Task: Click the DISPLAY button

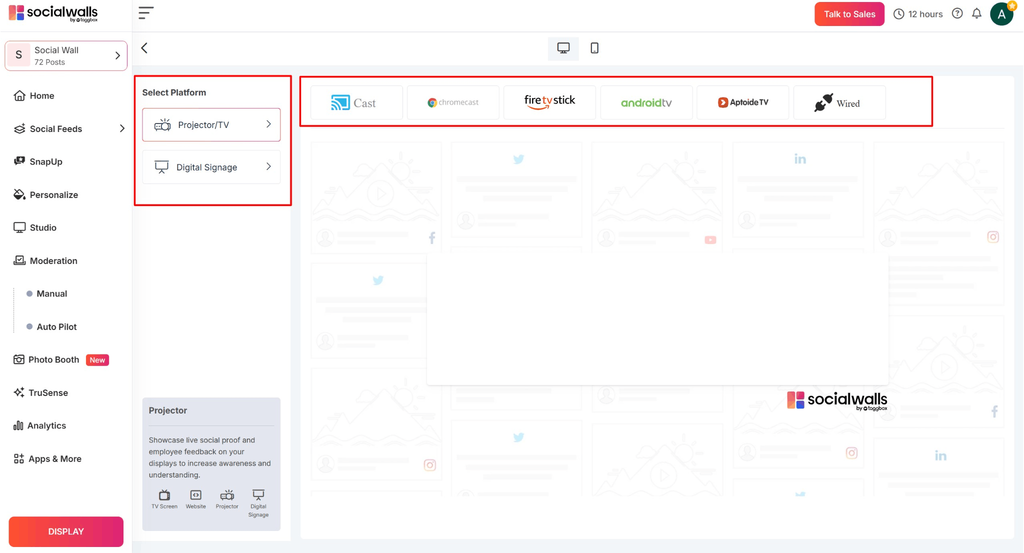Action: point(66,531)
